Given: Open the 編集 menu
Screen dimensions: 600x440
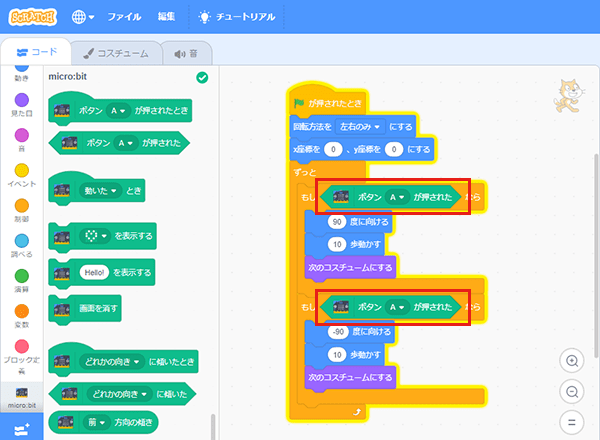Looking at the screenshot, I should point(166,16).
